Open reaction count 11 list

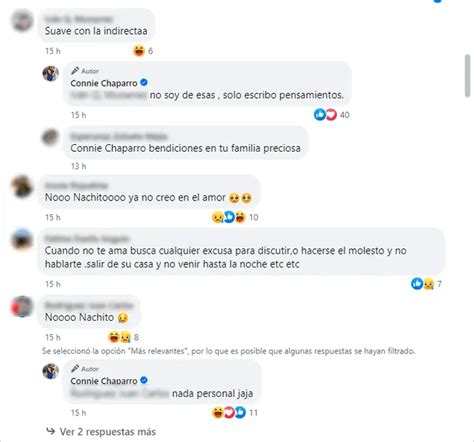(253, 413)
